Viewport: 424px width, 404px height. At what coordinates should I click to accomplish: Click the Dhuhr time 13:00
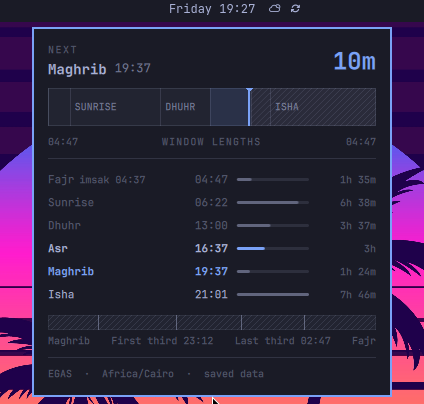point(211,225)
